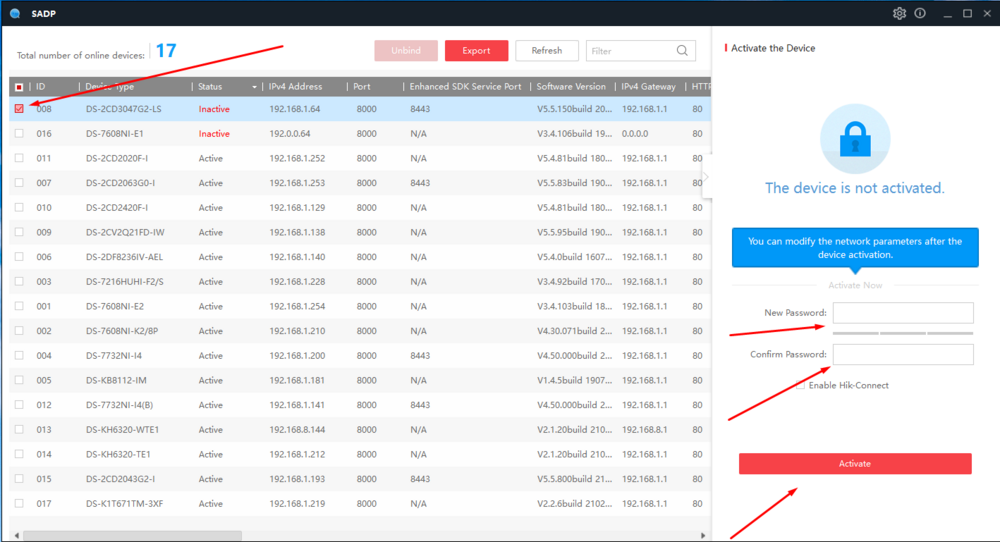This screenshot has width=1000, height=542.
Task: Click the blue padlock icon
Action: click(855, 141)
